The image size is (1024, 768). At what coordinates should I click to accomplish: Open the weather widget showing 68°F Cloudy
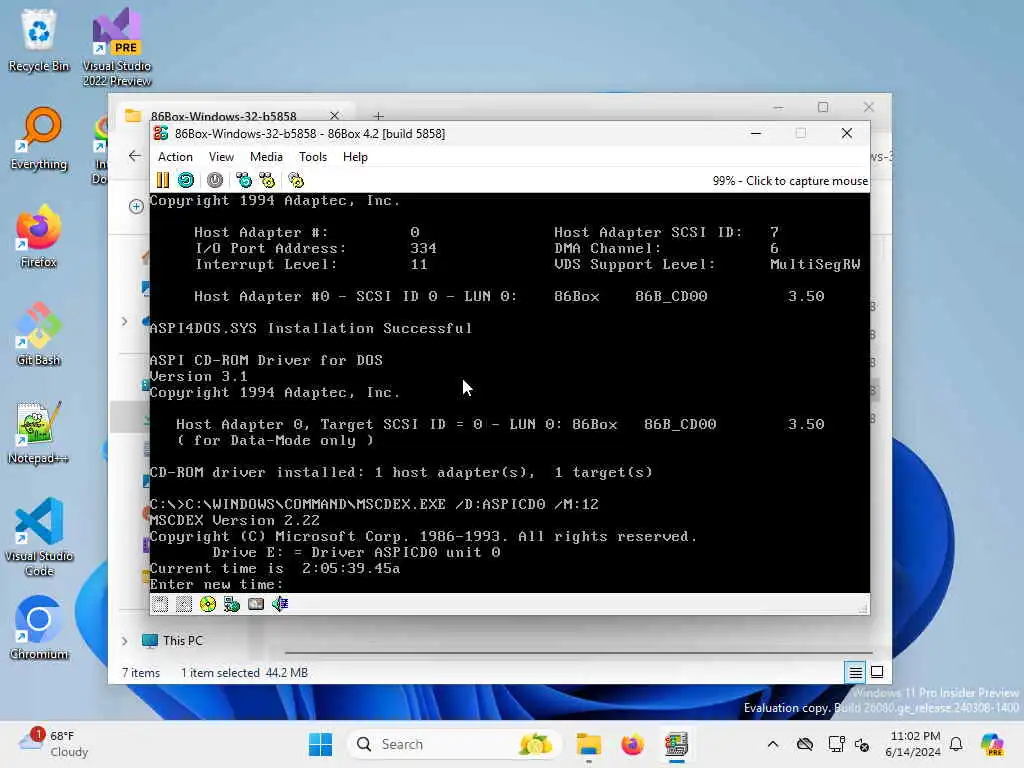coord(55,744)
